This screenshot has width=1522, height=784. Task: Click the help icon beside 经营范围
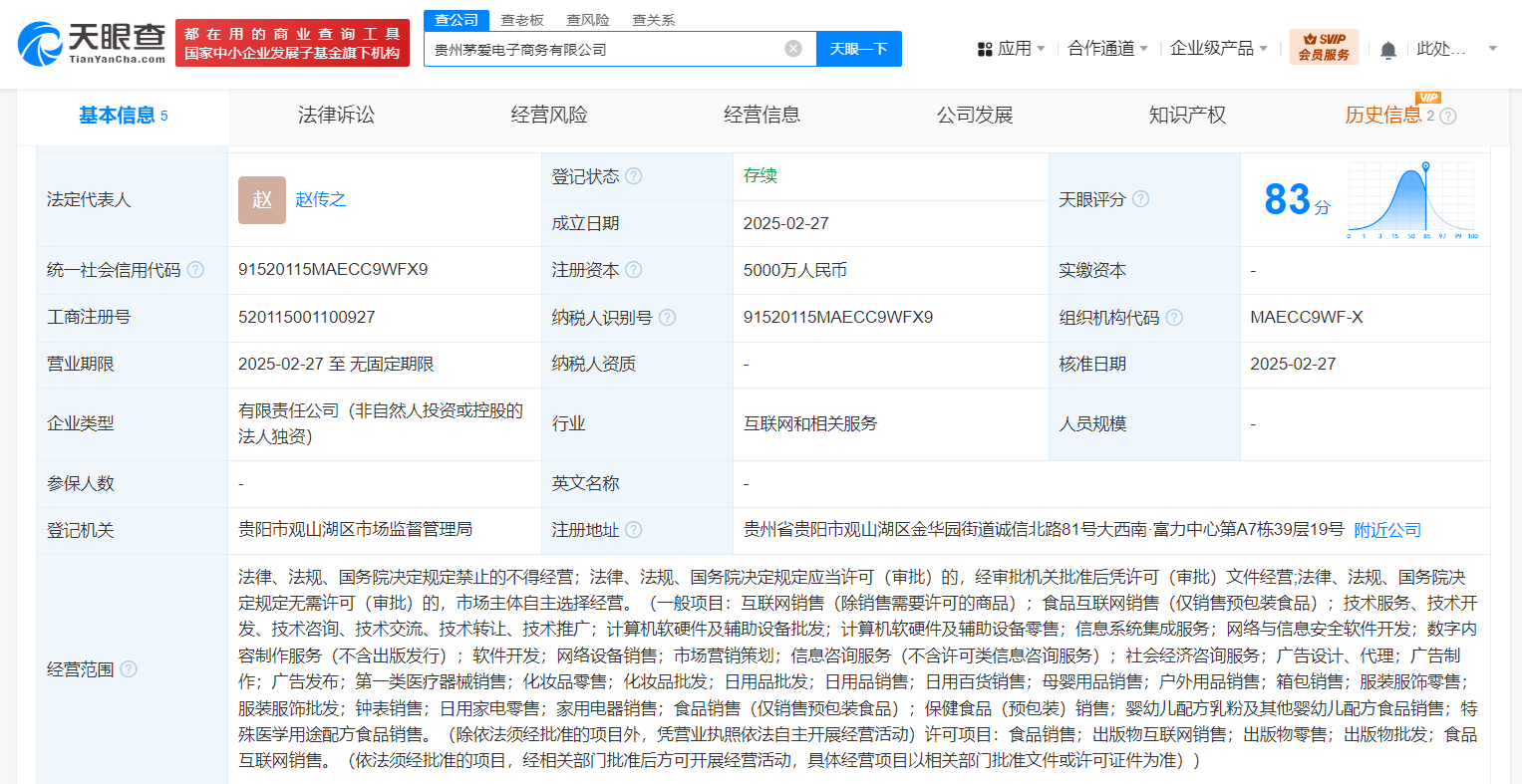[x=128, y=669]
